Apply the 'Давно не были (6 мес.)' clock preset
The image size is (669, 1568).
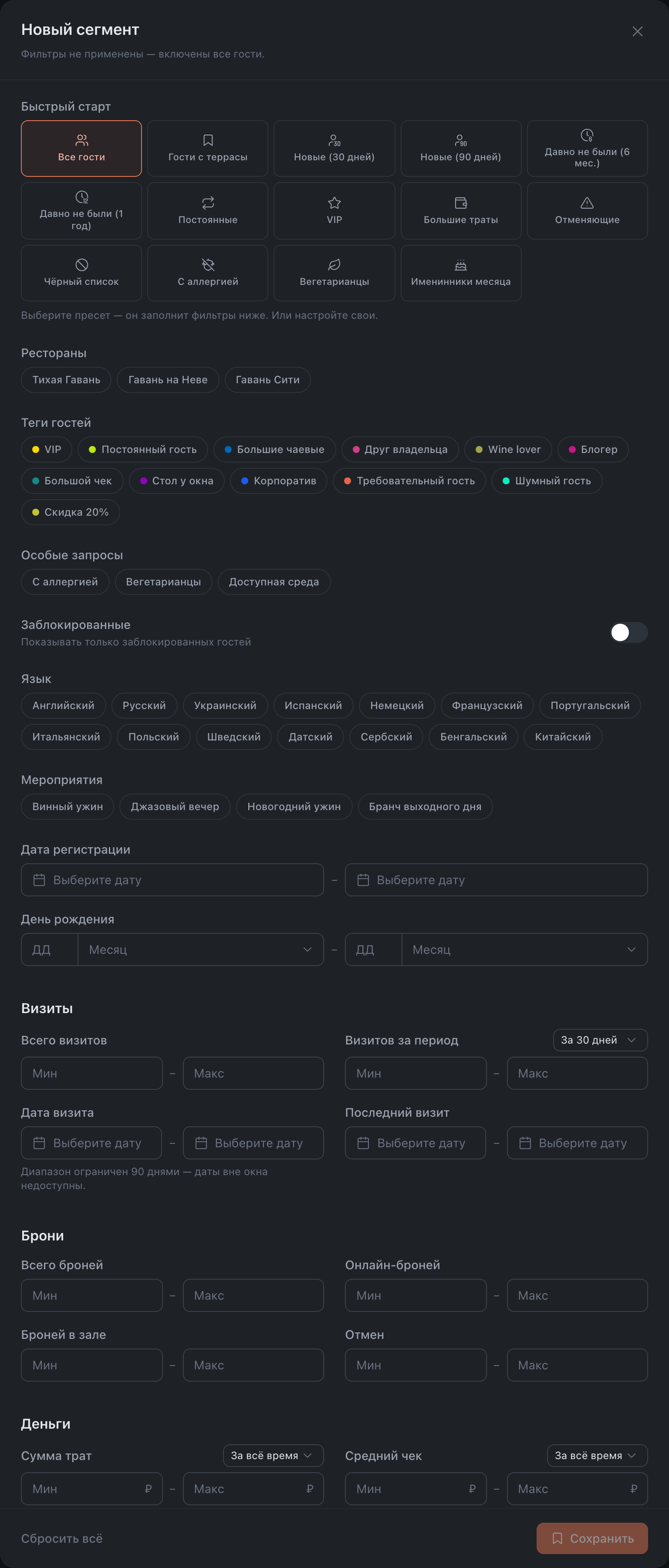tap(587, 149)
